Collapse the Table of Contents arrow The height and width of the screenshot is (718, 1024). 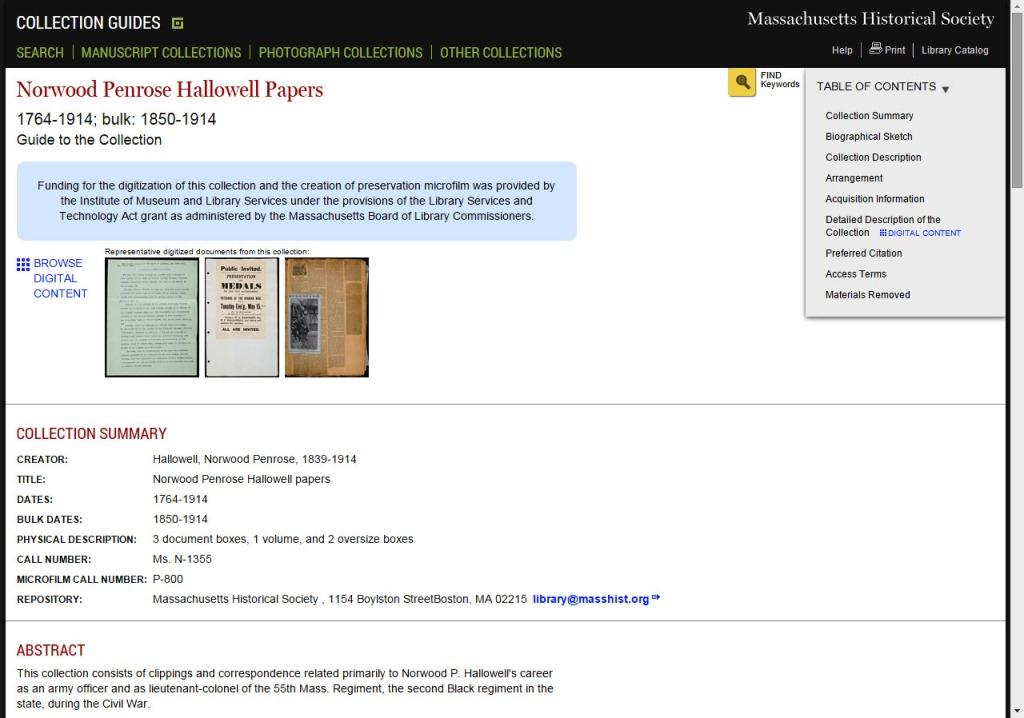(x=945, y=89)
